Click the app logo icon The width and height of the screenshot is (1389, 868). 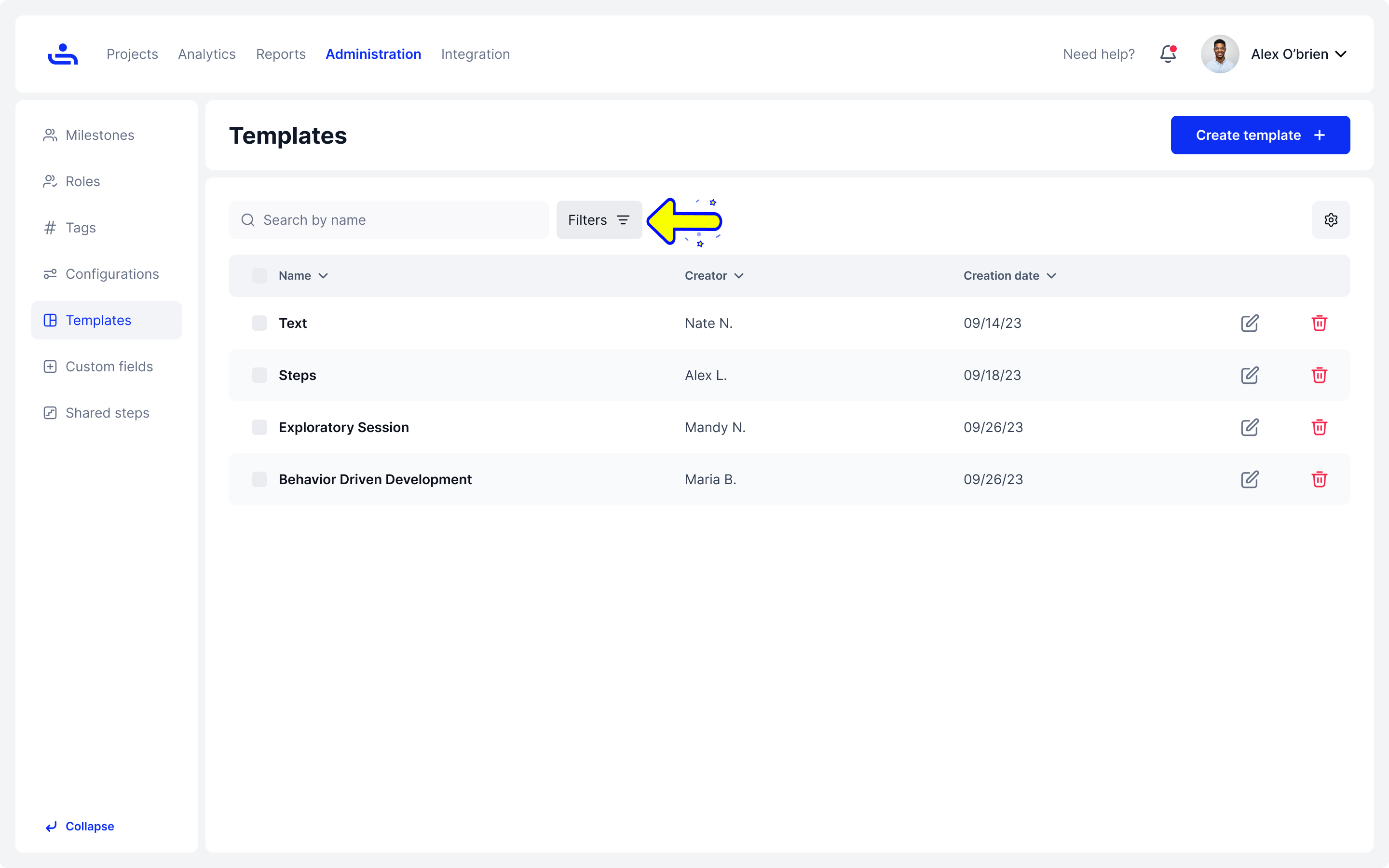(63, 54)
